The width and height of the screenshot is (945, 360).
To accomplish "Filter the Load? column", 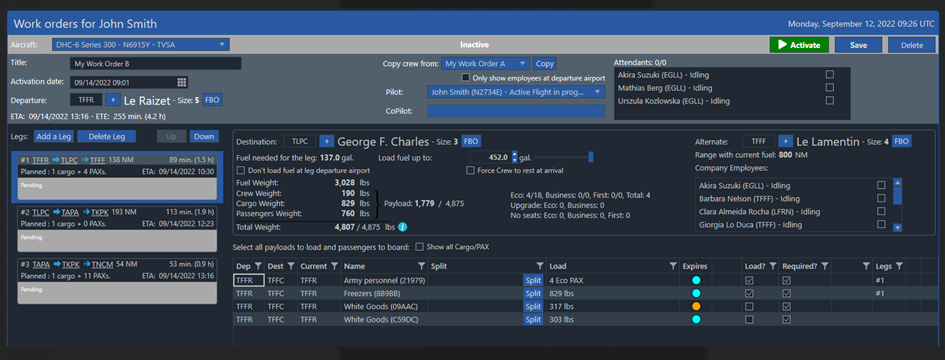I will (773, 266).
